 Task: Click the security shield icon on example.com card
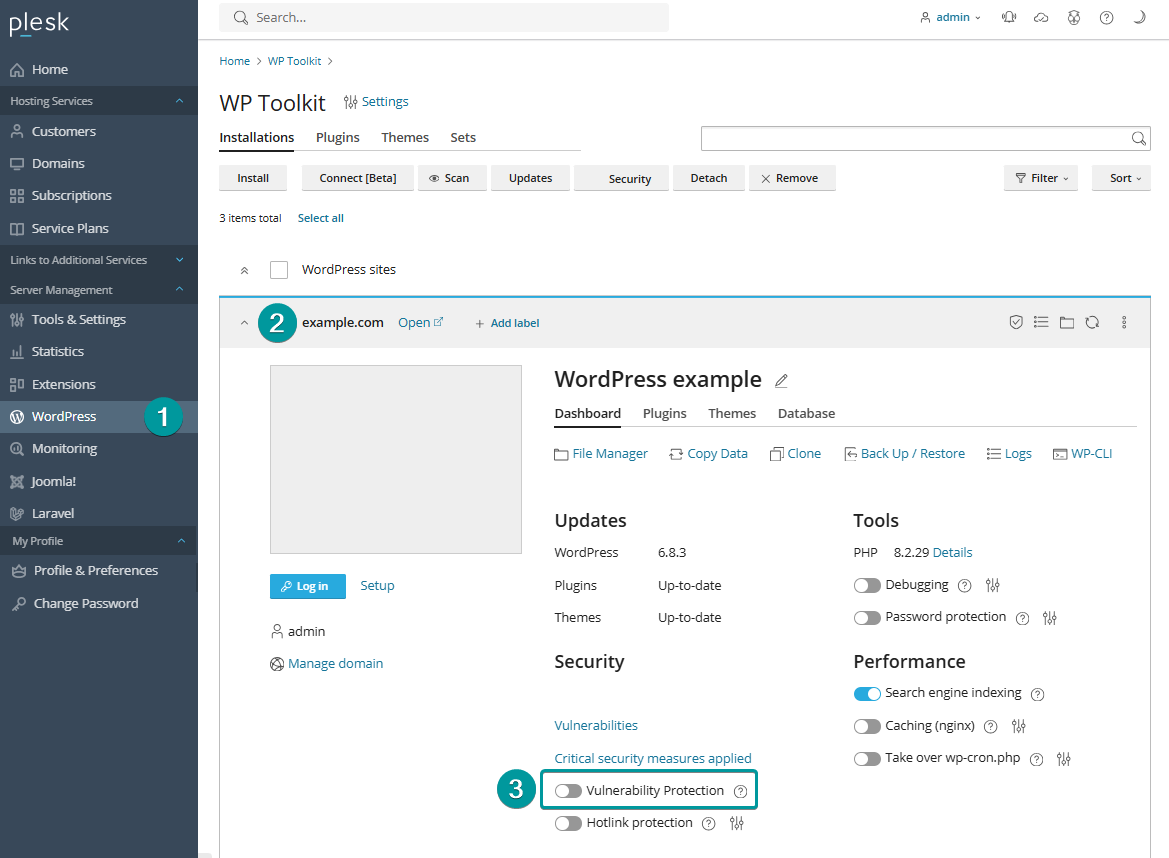pos(1016,322)
